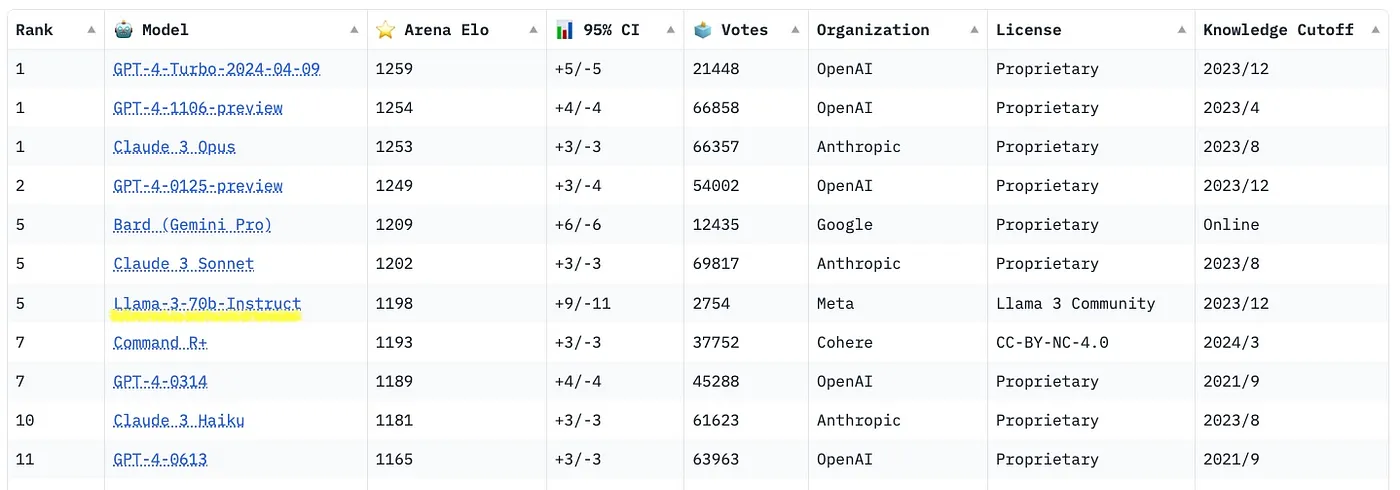Open the GPT-4-Turbo-2024-04-09 model link
Viewport: 1400px width, 490px height.
click(217, 69)
